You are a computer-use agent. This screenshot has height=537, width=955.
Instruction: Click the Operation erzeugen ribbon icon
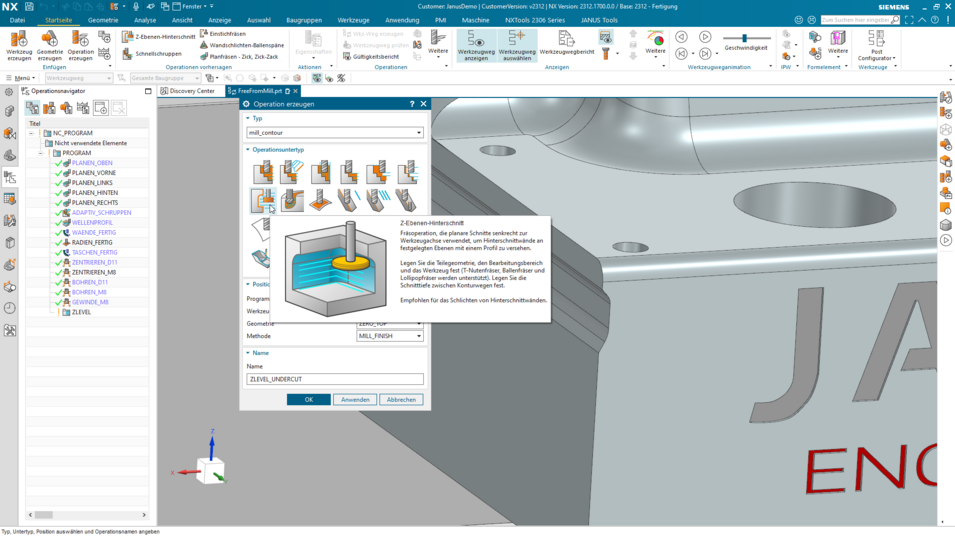(x=80, y=44)
